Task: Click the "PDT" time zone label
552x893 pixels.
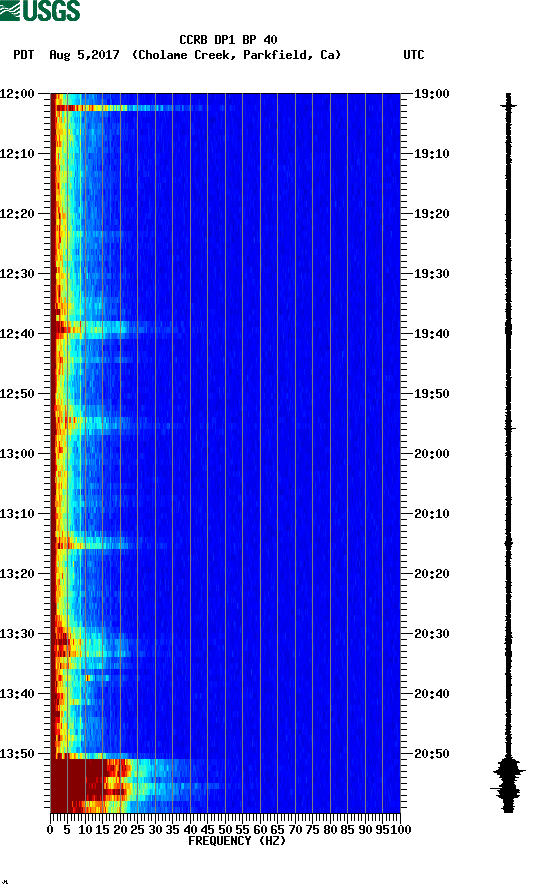Action: (x=24, y=55)
